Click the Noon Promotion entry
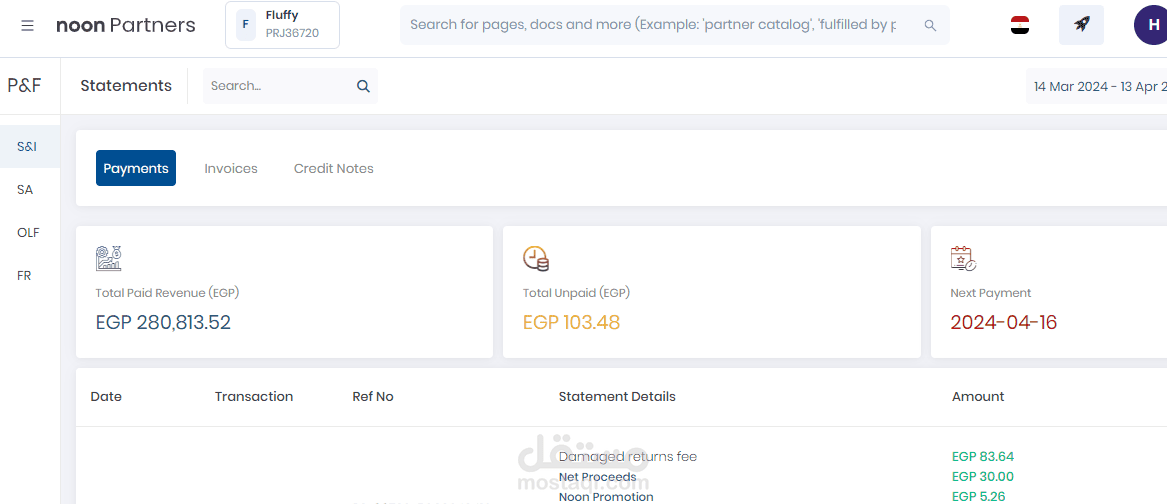Image resolution: width=1167 pixels, height=504 pixels. click(x=606, y=497)
